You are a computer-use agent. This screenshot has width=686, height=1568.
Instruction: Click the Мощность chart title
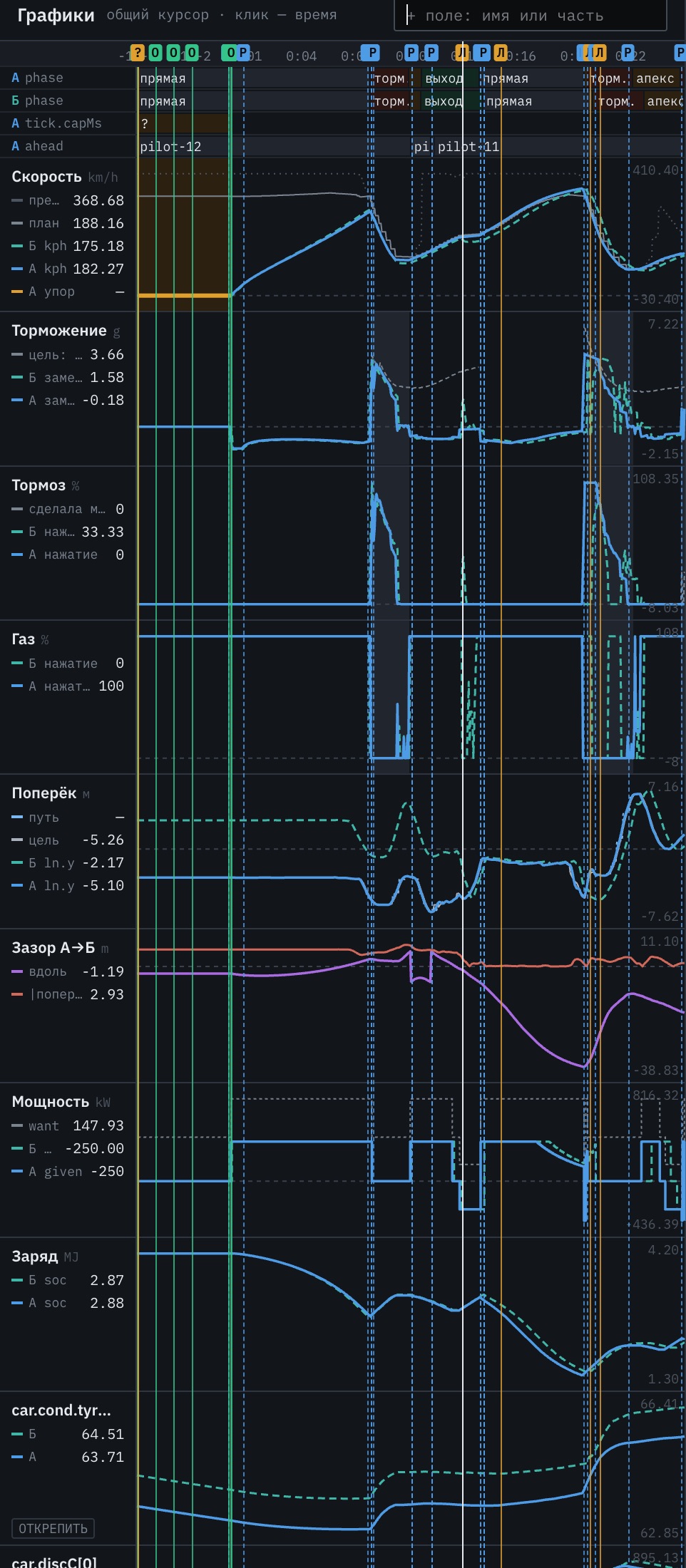coord(51,1102)
